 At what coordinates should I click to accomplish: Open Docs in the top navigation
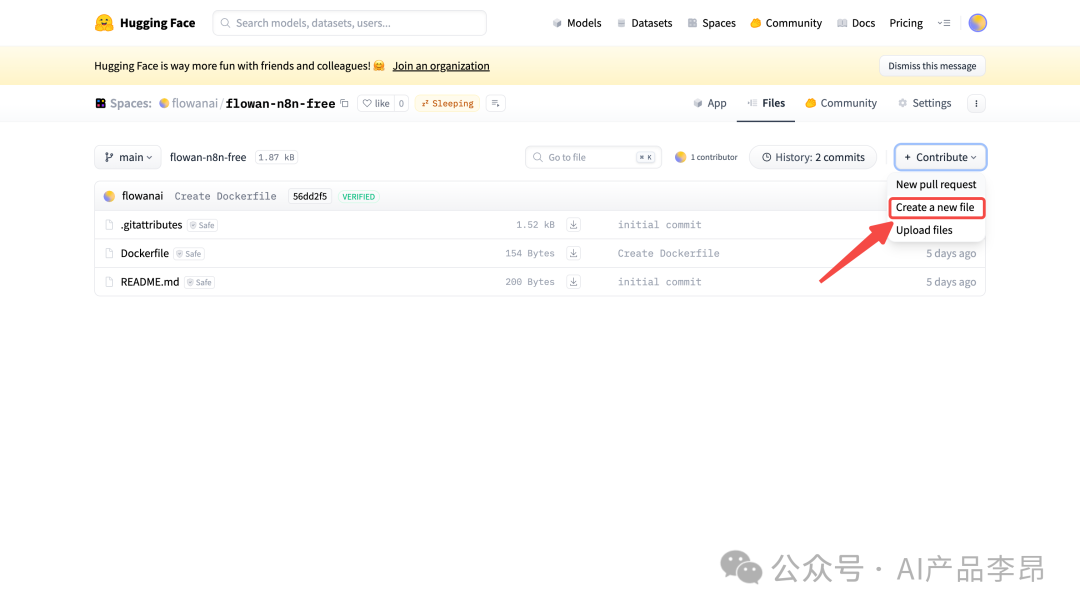pos(856,23)
